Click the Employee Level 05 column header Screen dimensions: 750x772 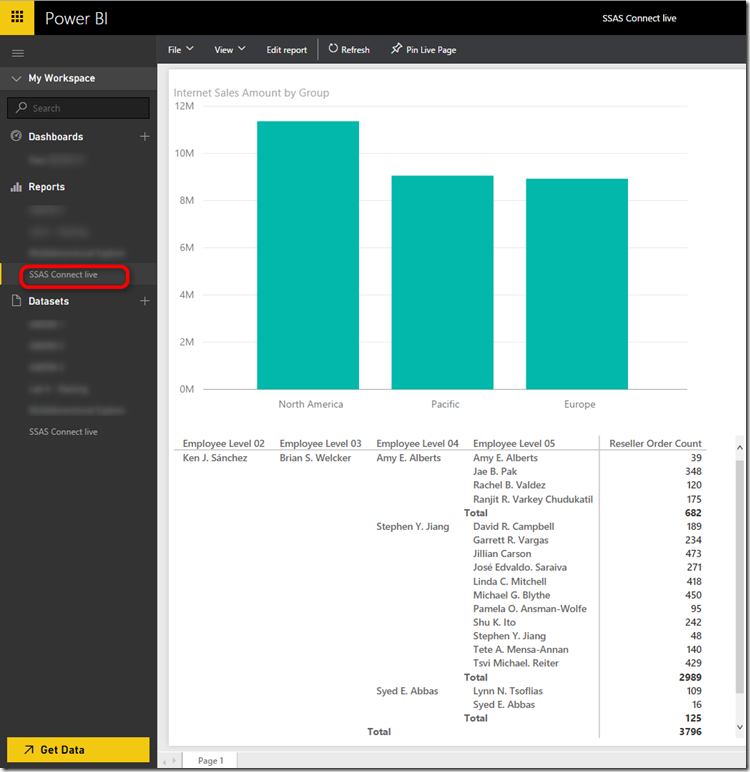[x=514, y=443]
